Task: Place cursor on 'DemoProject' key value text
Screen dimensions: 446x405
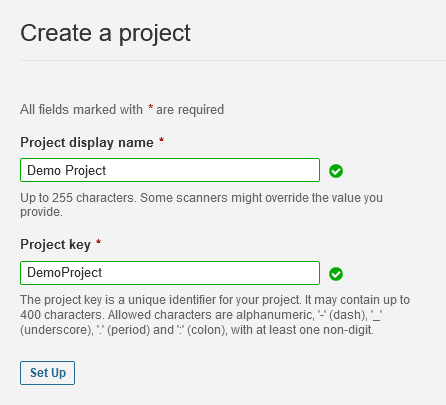Action: [64, 273]
